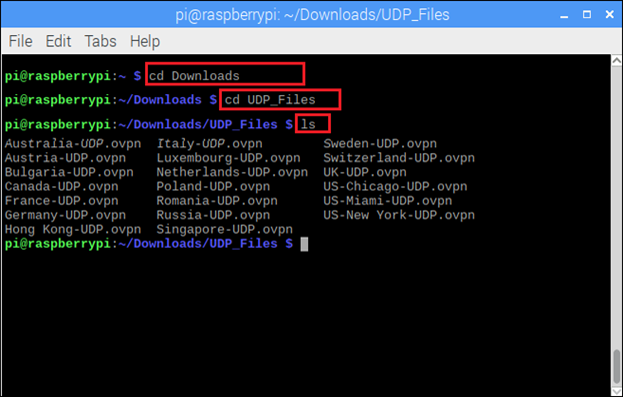
Task: Click Poland-UDP.ovpn file name
Action: pyautogui.click(x=213, y=186)
